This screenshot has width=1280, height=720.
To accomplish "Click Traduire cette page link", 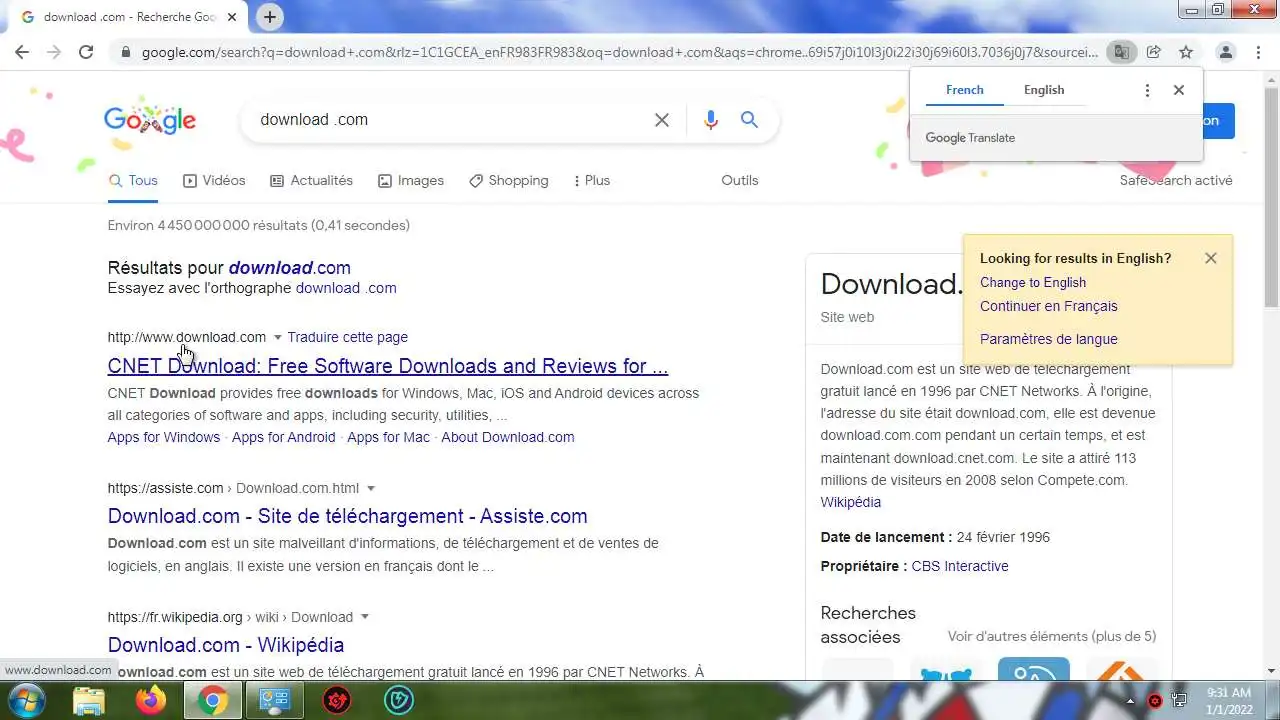I will click(348, 337).
